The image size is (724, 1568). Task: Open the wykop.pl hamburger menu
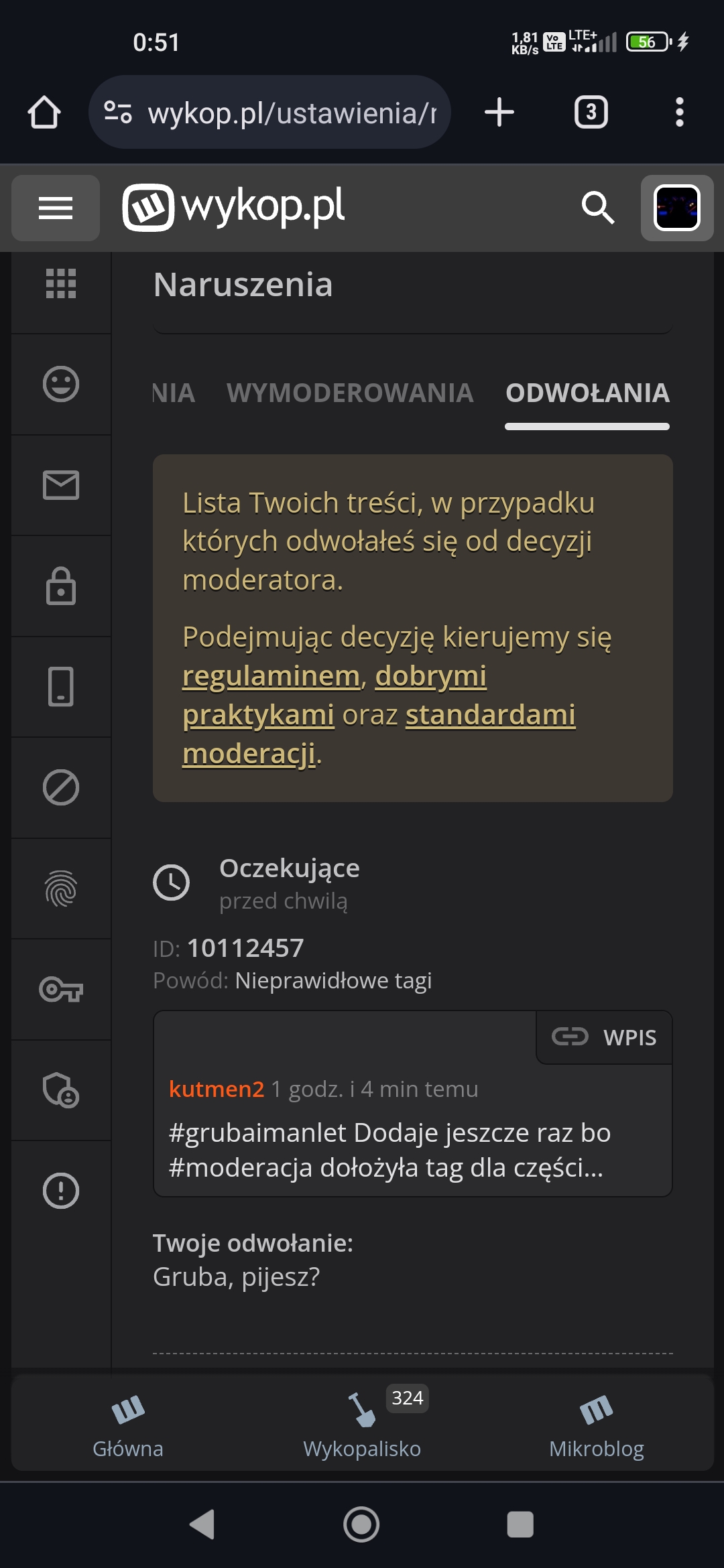[56, 208]
